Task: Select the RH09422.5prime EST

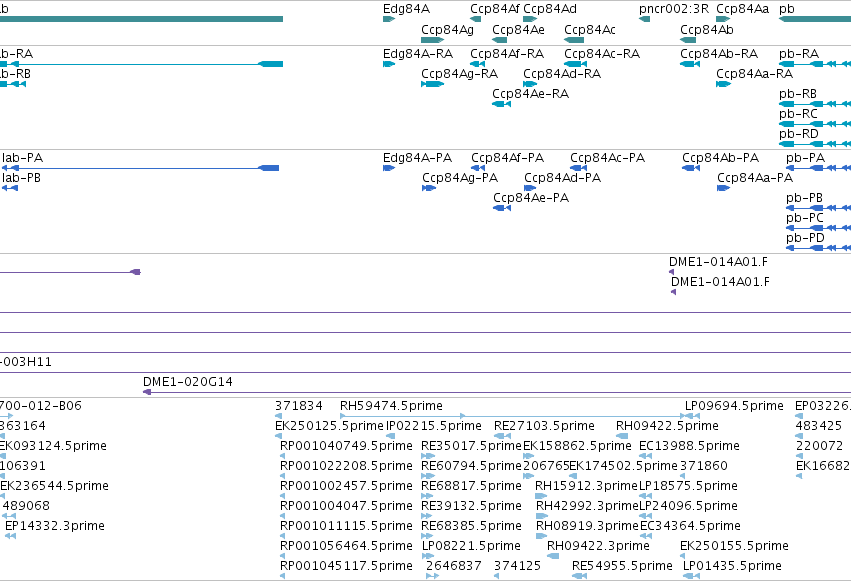Action: [622, 436]
